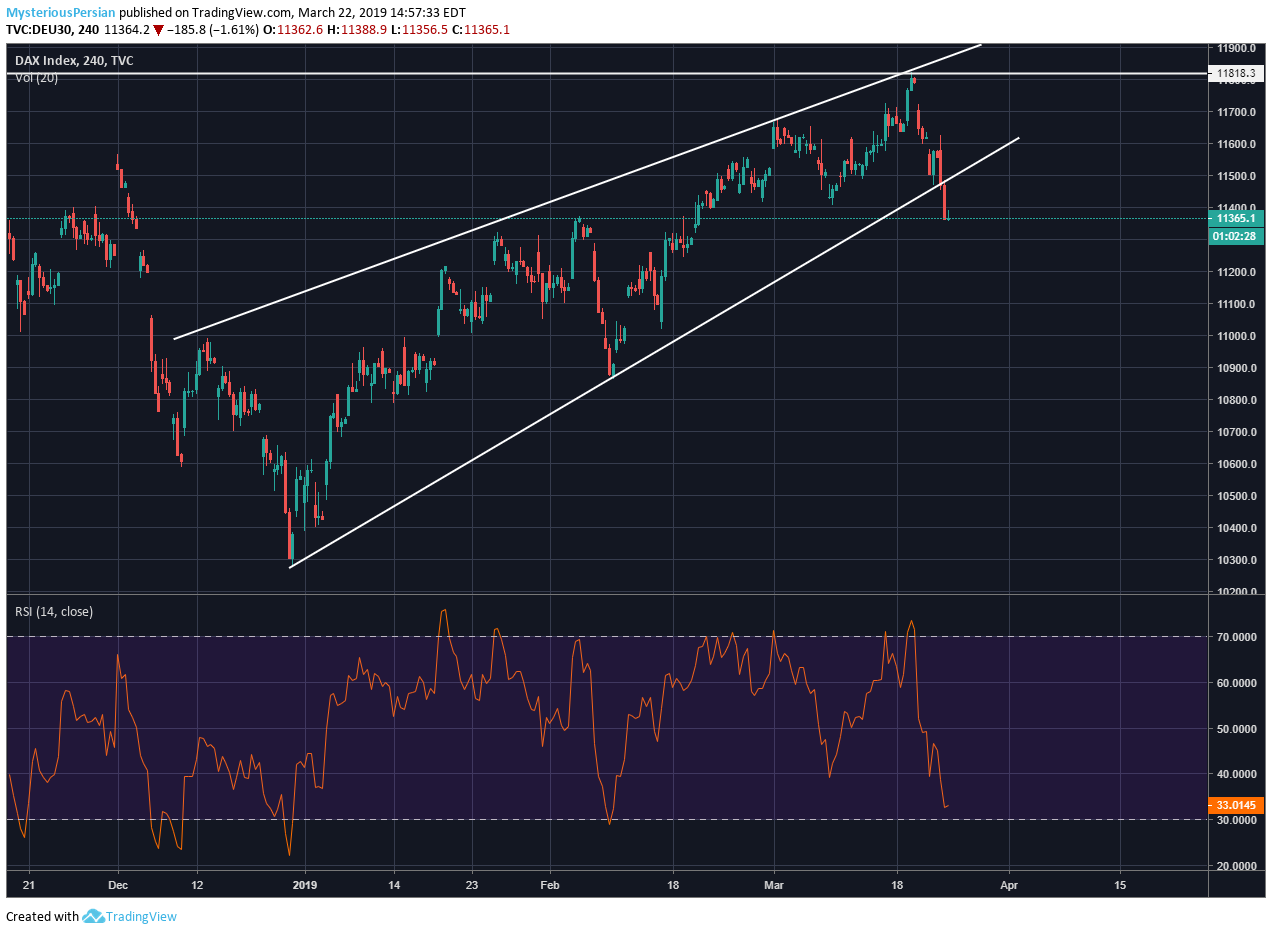Click the 11500.0 price axis label
Screen dimensions: 1272x934
[1237, 176]
